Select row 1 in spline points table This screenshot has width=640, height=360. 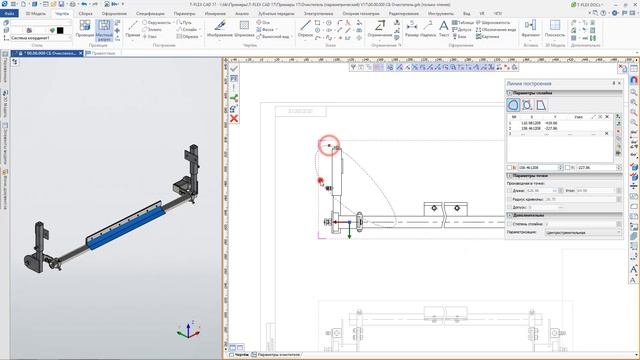point(559,123)
